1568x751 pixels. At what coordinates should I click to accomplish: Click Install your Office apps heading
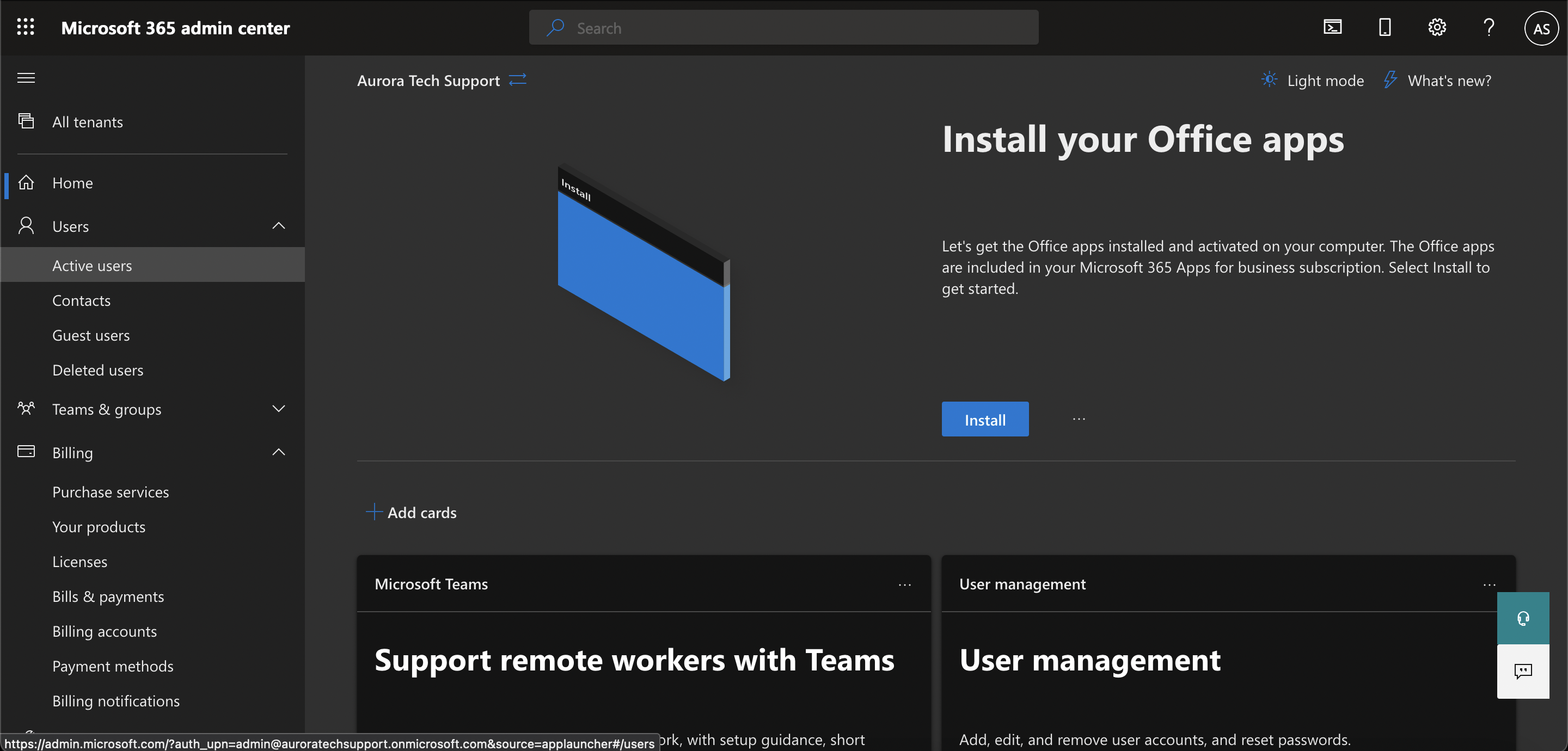coord(1143,139)
